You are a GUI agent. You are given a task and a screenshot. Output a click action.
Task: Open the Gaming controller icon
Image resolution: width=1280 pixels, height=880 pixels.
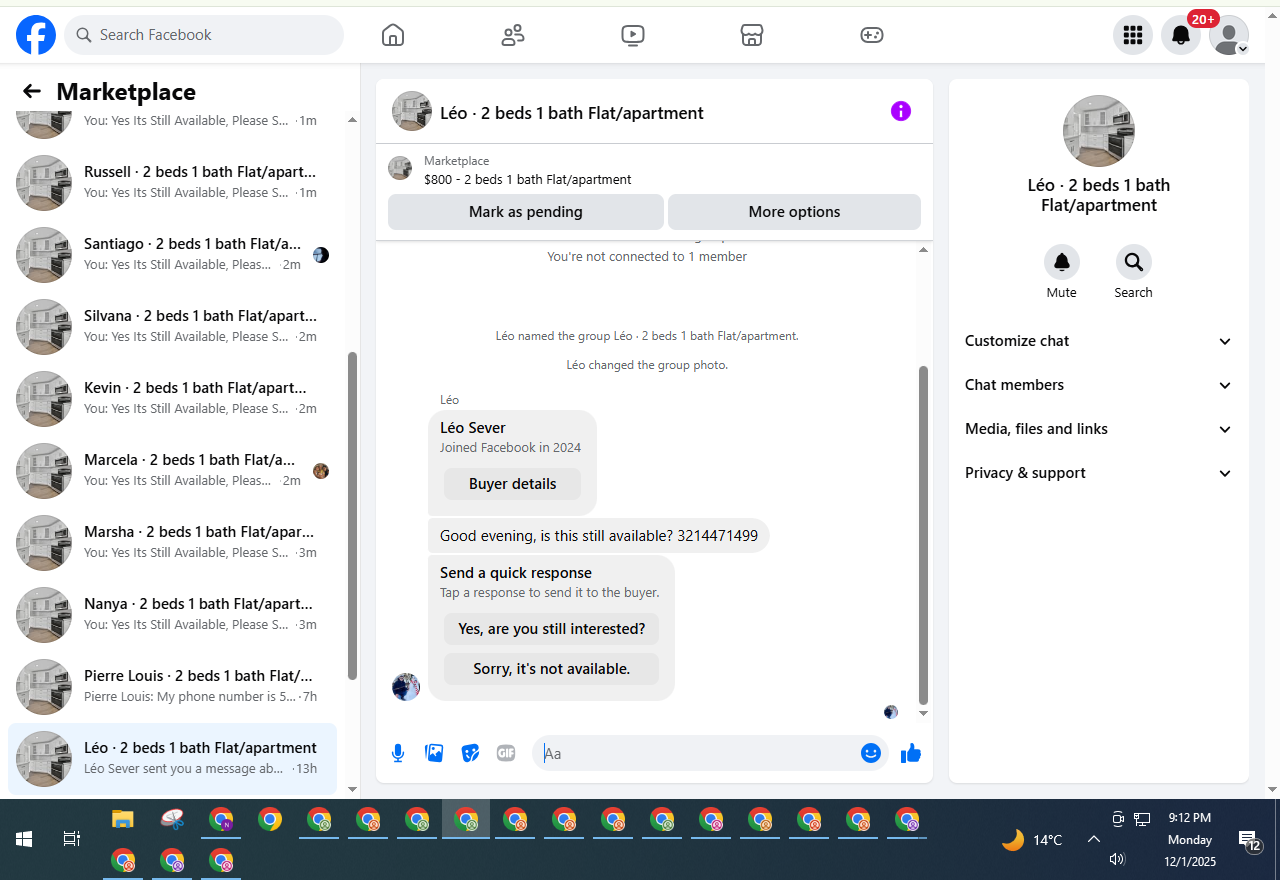[x=872, y=35]
